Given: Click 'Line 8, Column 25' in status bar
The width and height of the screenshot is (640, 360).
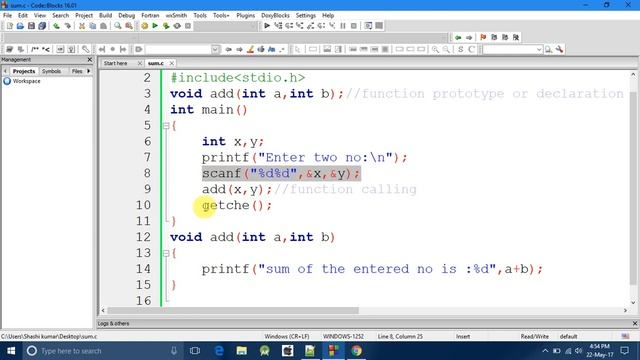Looking at the screenshot, I should click(400, 336).
